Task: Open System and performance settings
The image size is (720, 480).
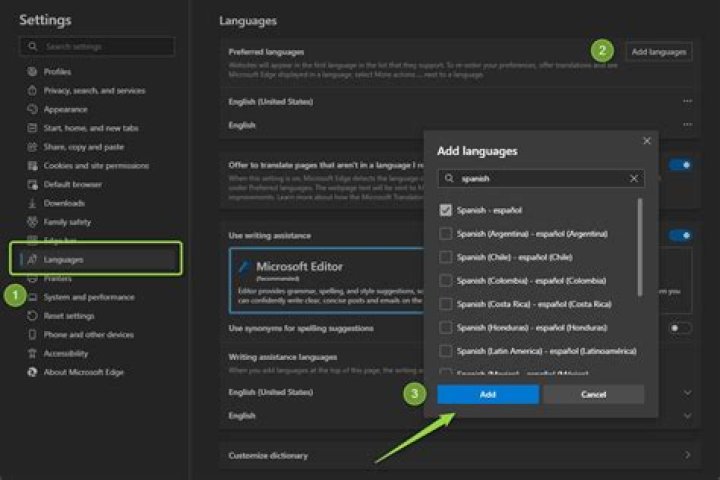Action: [x=89, y=297]
